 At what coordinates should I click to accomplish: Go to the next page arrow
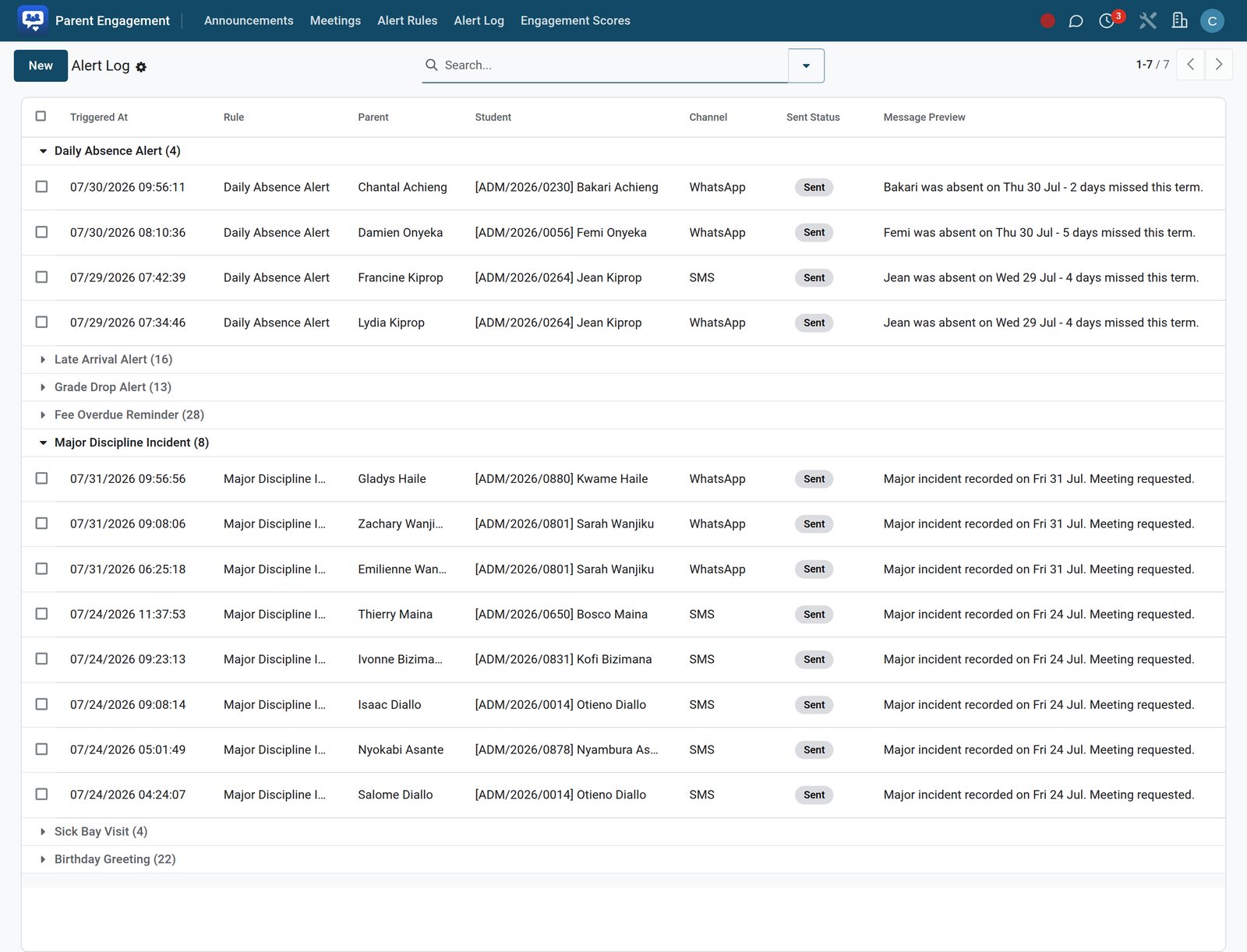pos(1219,65)
